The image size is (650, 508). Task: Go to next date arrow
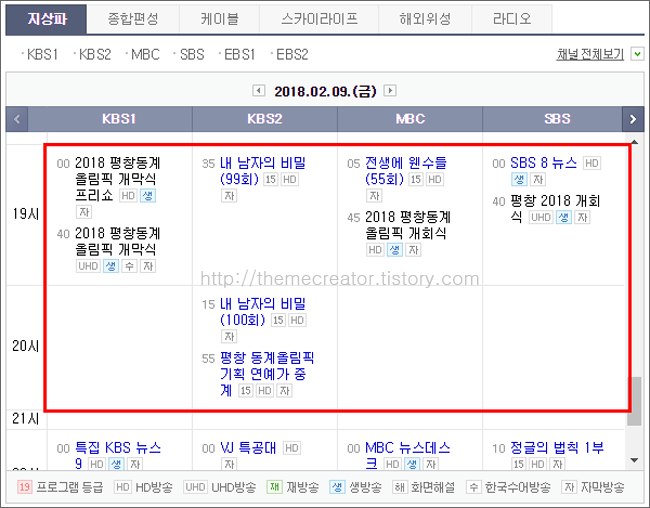390,90
